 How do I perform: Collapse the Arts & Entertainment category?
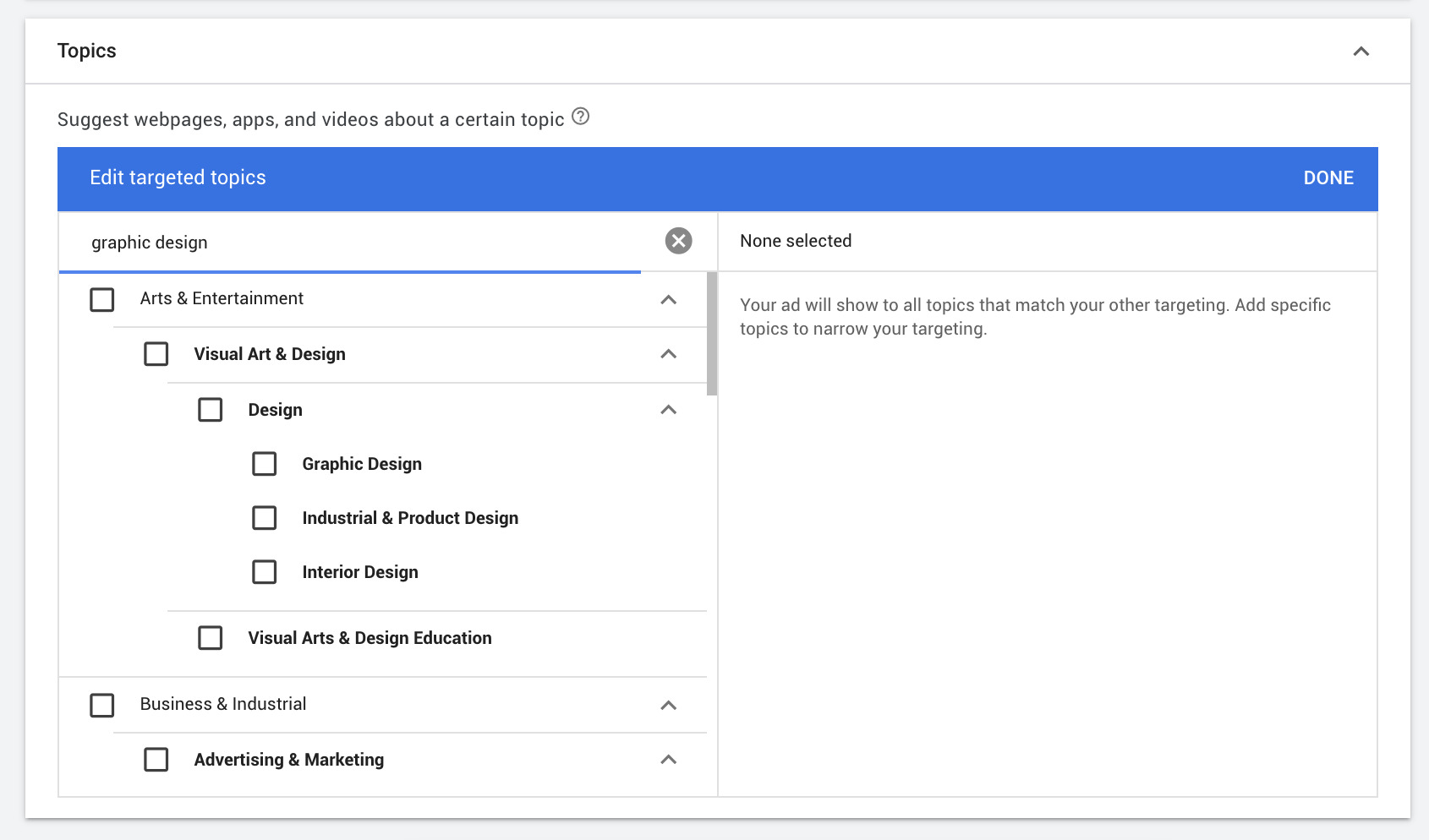click(x=669, y=299)
